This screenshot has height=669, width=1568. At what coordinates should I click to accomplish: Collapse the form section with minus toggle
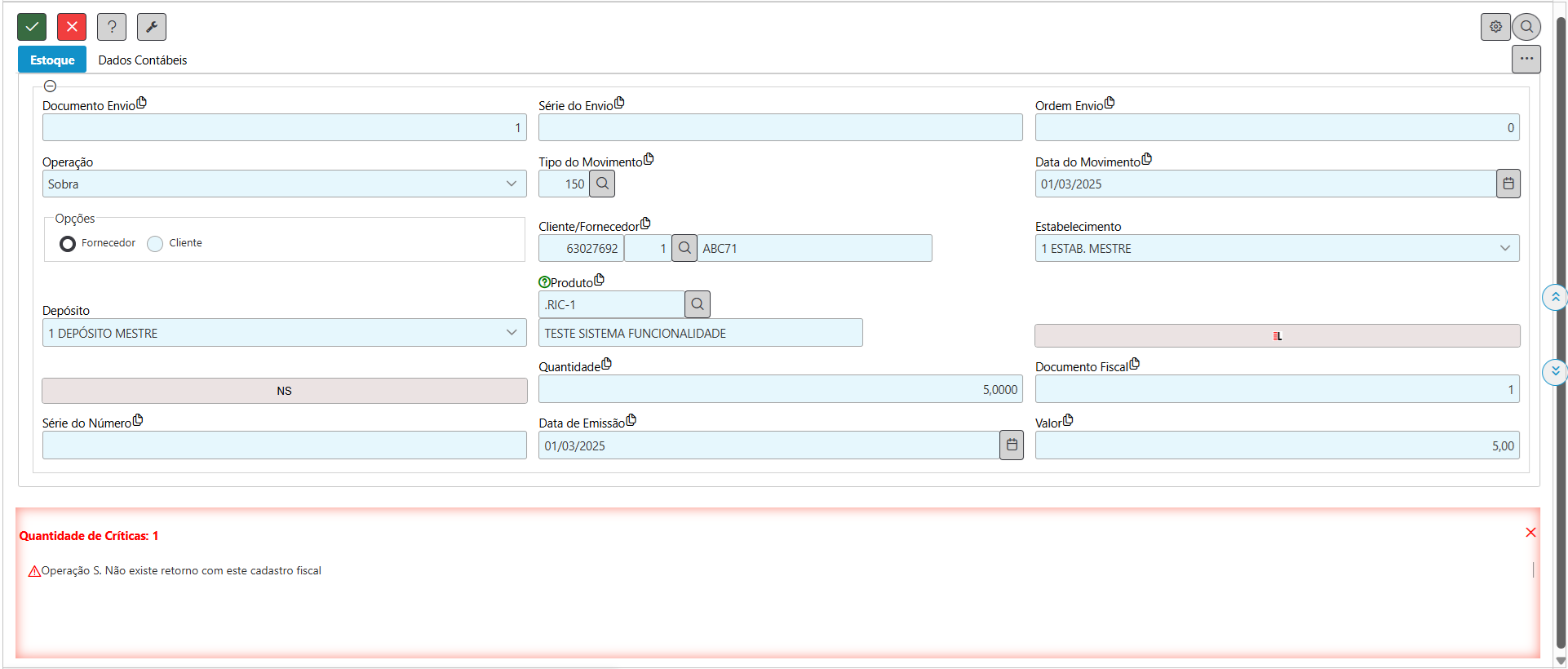50,86
